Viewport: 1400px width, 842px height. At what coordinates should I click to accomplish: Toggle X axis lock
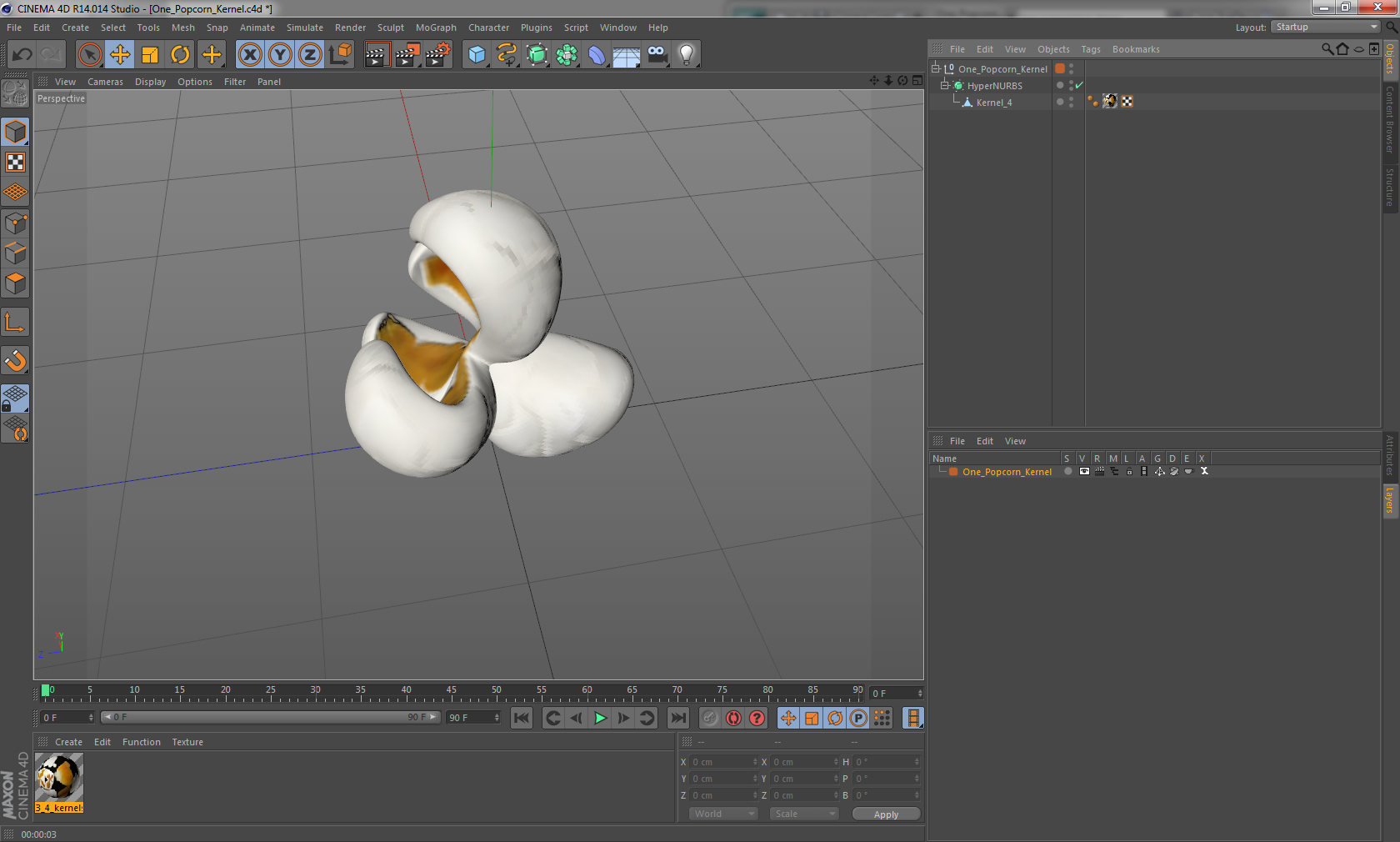click(x=250, y=55)
